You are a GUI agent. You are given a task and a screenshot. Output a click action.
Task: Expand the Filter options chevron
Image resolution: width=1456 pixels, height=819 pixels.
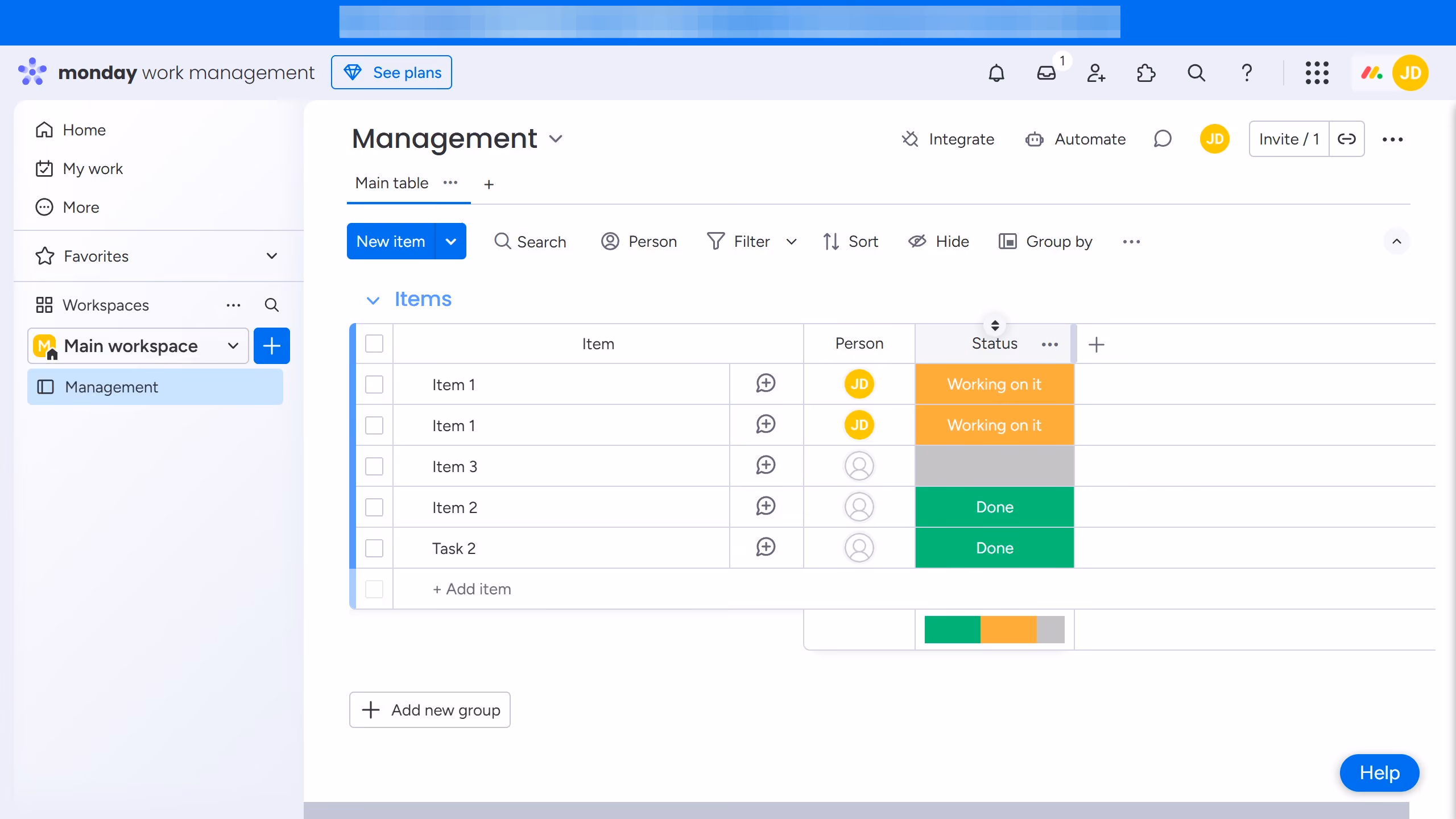(x=791, y=242)
